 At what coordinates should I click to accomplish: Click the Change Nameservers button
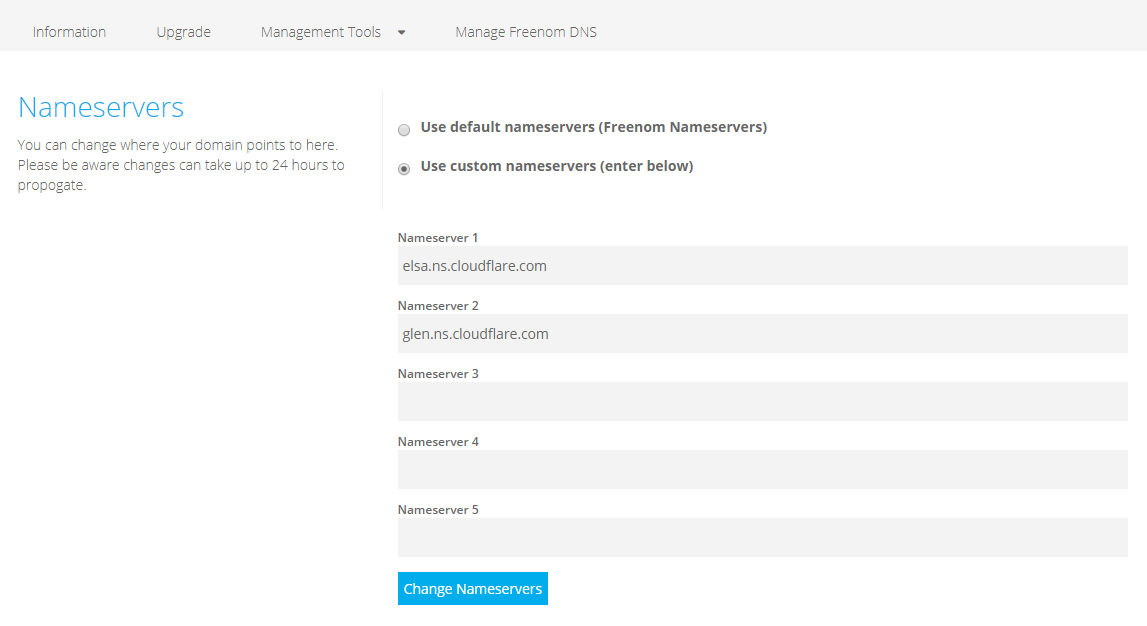pos(473,589)
